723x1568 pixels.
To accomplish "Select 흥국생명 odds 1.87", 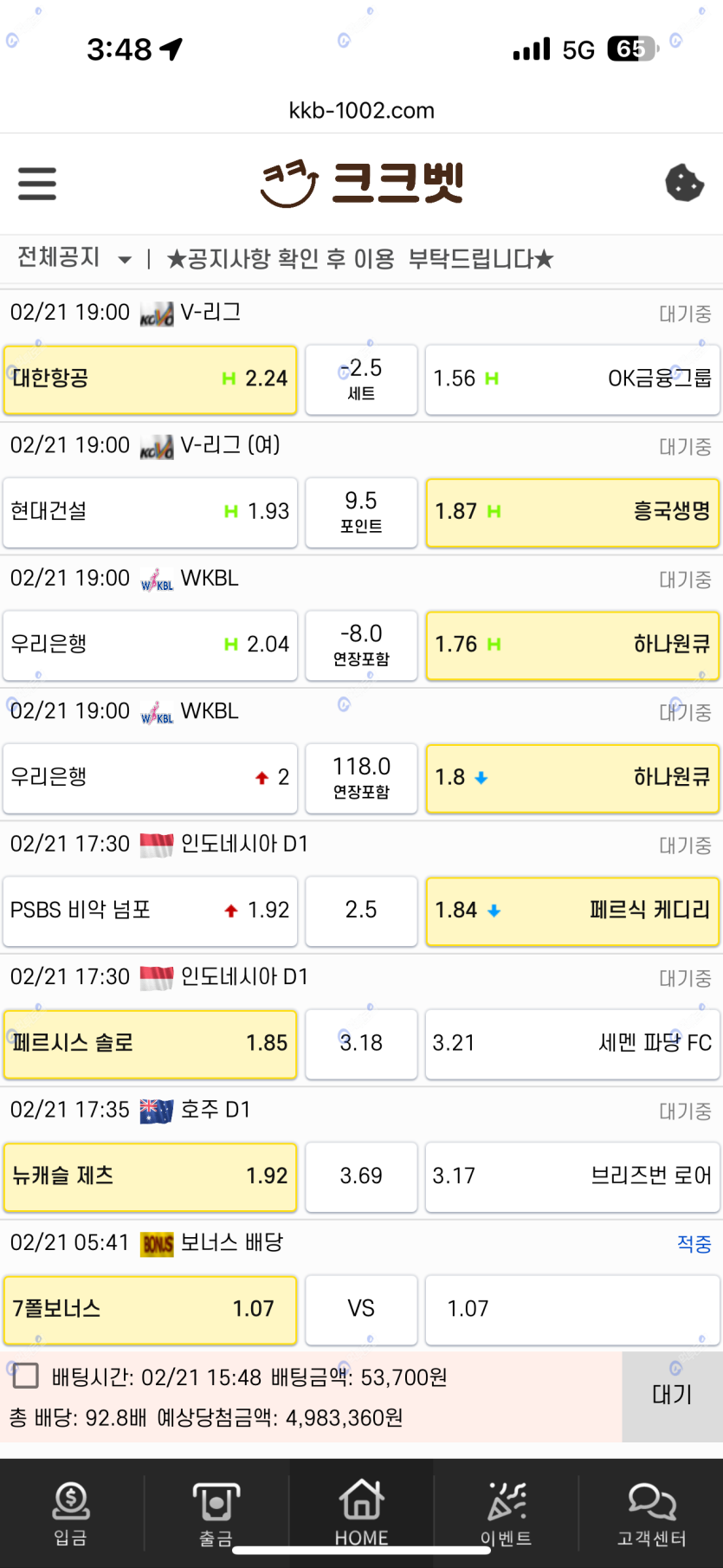I will coord(572,512).
